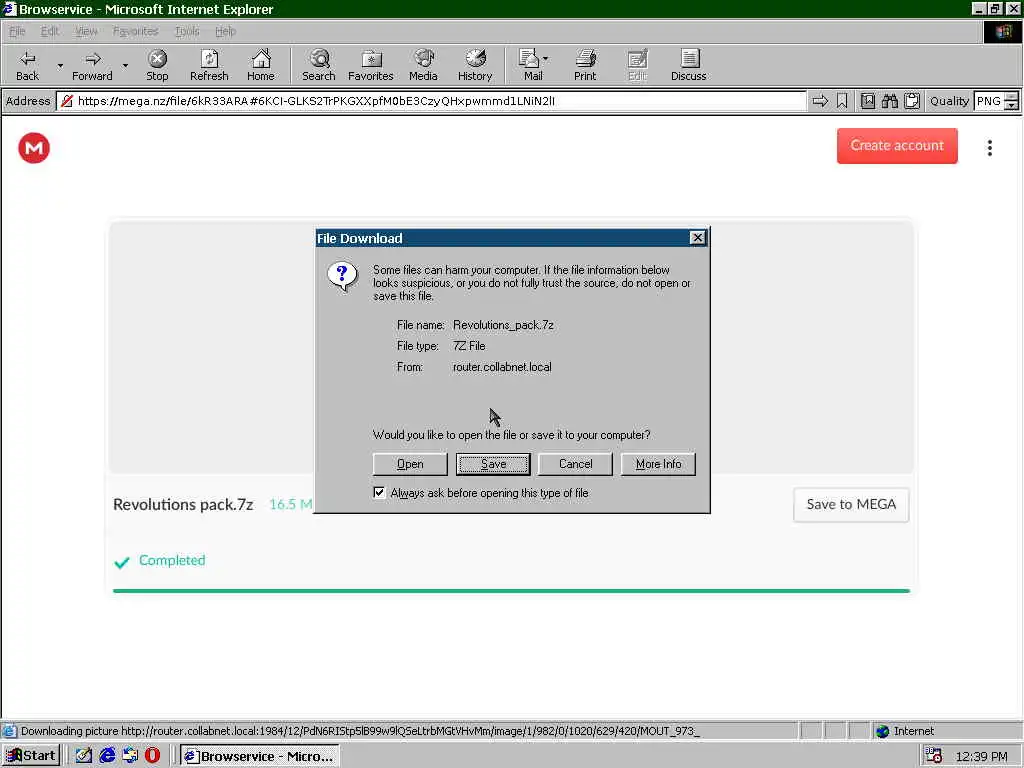Open the Back history dropdown arrow
Image resolution: width=1024 pixels, height=768 pixels.
pyautogui.click(x=60, y=65)
